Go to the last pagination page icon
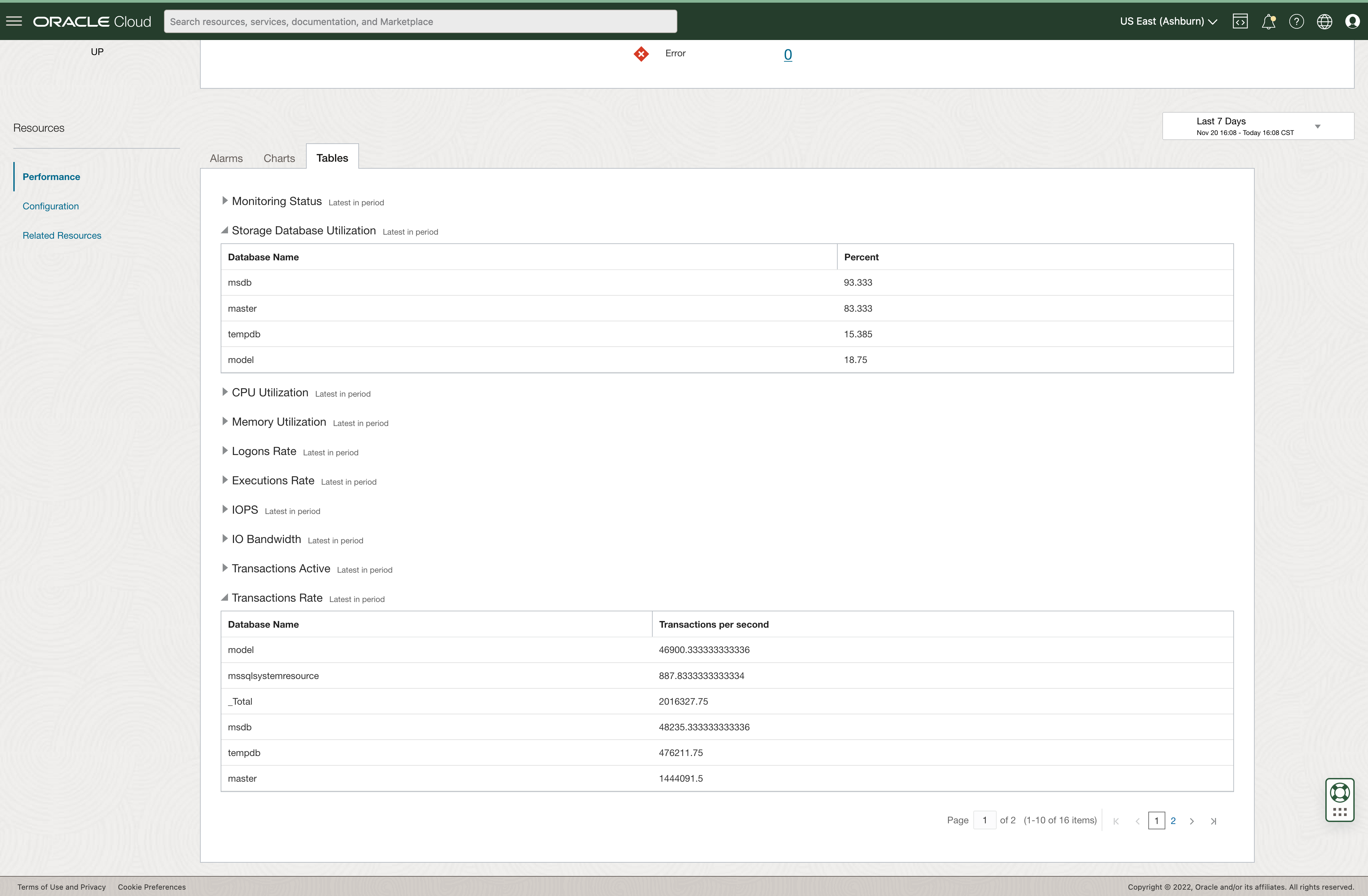 tap(1213, 821)
